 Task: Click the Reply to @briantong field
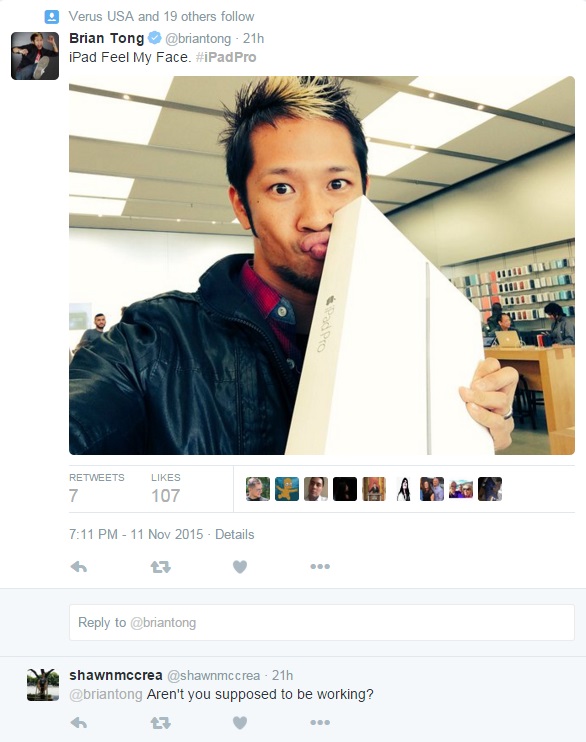[322, 622]
